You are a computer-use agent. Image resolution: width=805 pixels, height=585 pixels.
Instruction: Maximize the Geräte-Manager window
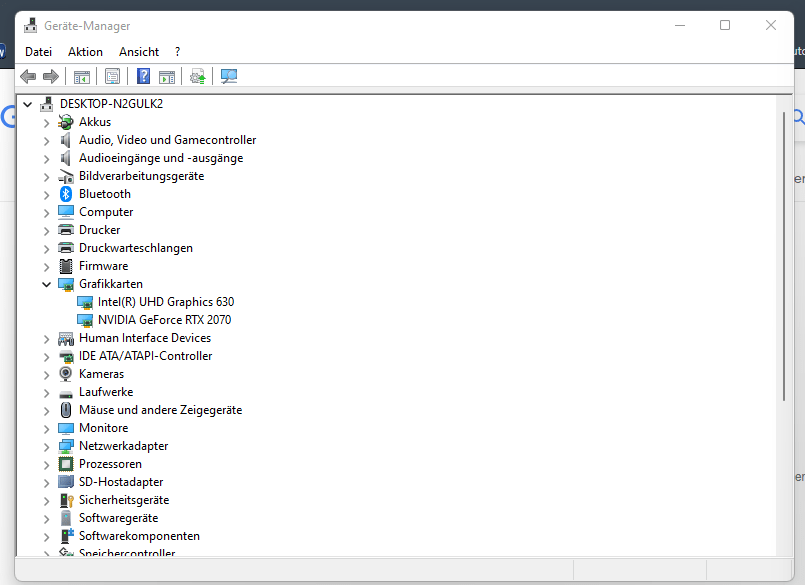pyautogui.click(x=725, y=25)
